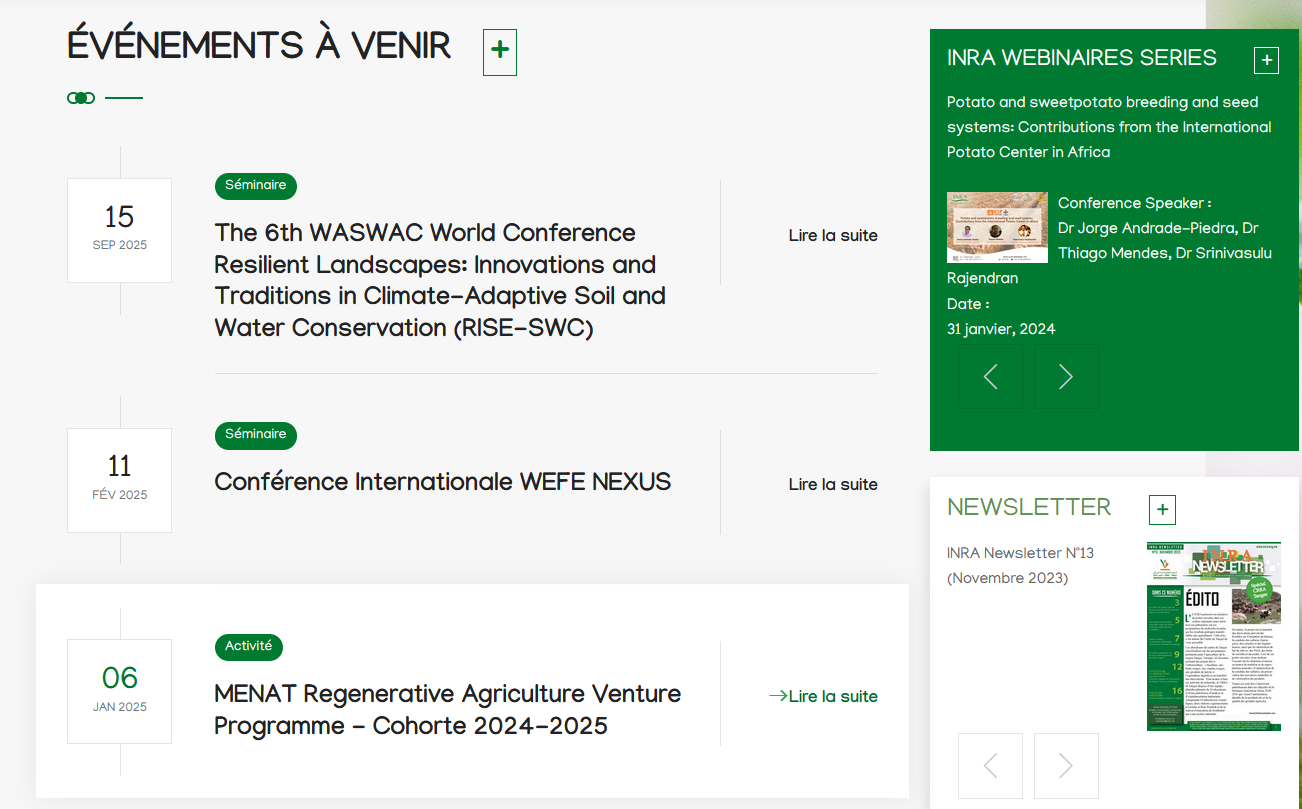The height and width of the screenshot is (809, 1302).
Task: Open the 6th WASWAC World Conference title
Action: coord(440,280)
